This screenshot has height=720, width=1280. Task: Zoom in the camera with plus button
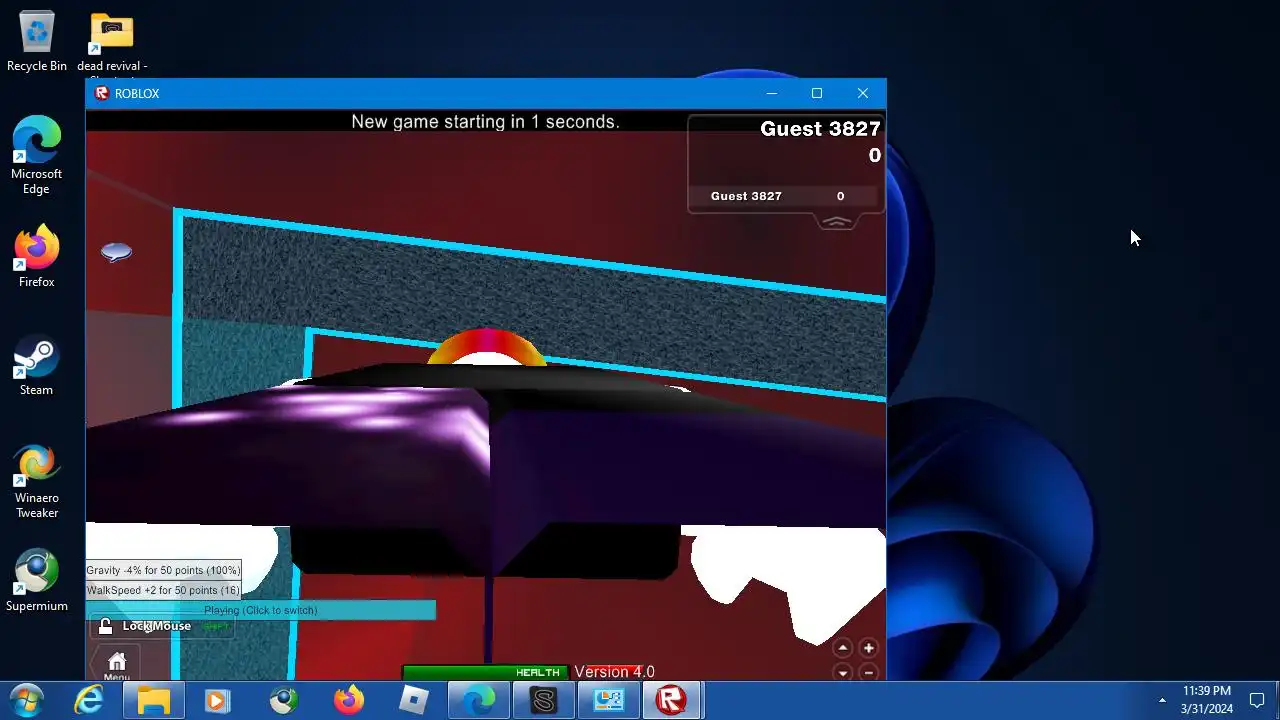point(868,648)
